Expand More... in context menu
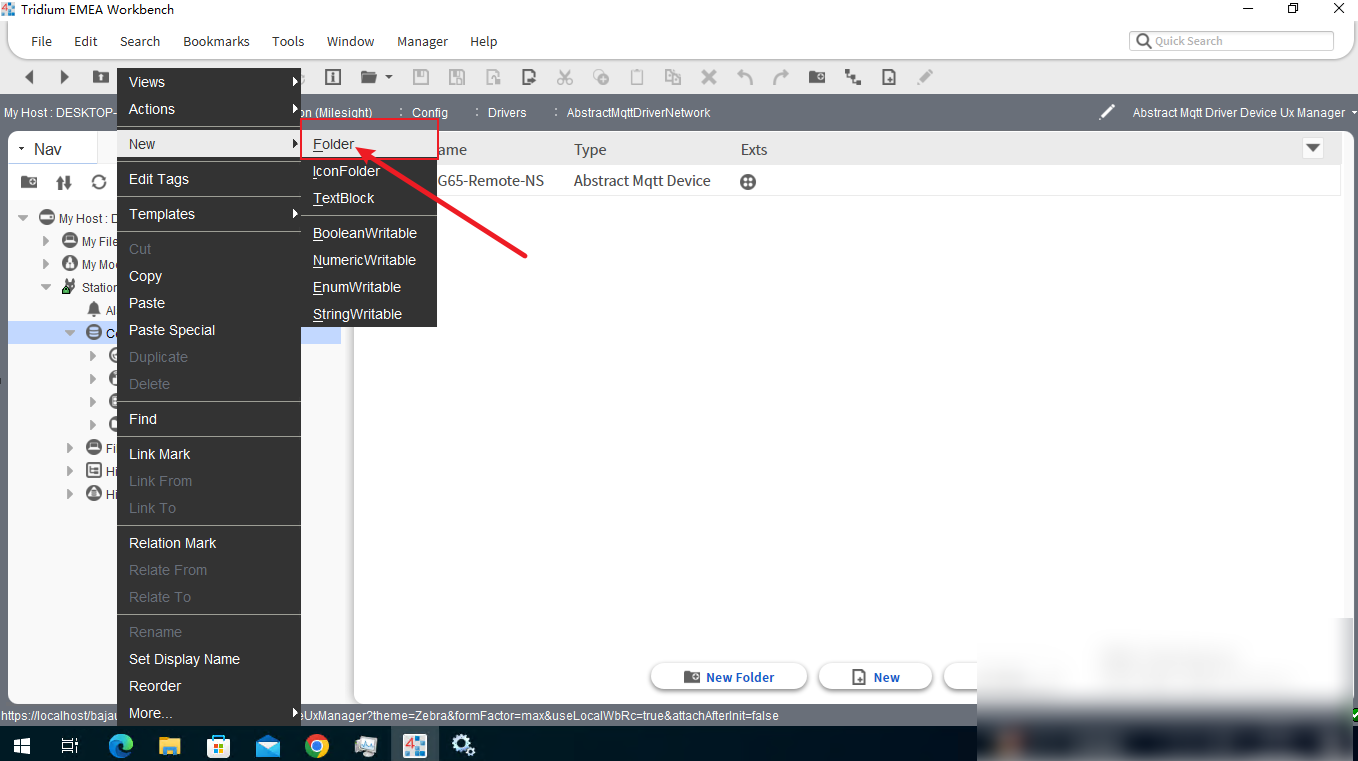This screenshot has height=761, width=1358. 209,713
